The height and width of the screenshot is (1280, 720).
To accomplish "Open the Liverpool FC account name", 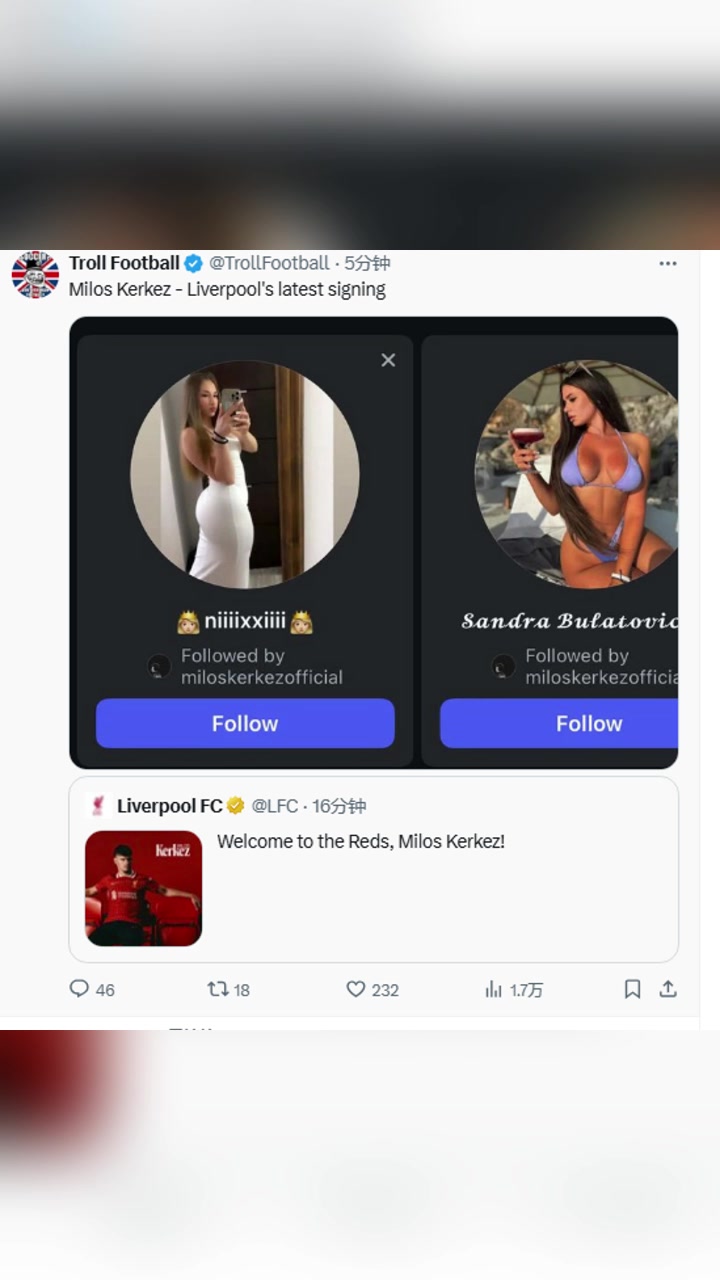I will tap(169, 806).
